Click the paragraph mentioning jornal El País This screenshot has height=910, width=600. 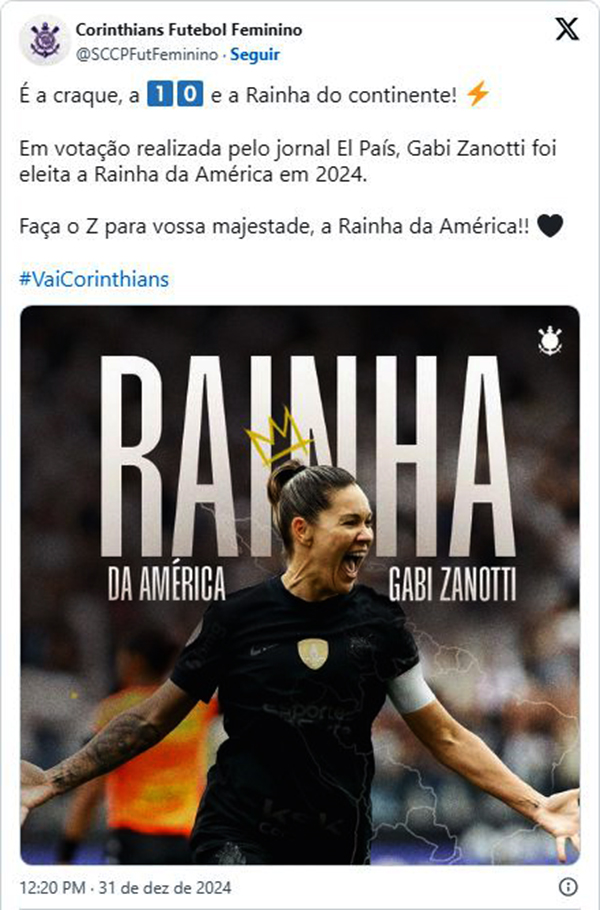[x=288, y=161]
